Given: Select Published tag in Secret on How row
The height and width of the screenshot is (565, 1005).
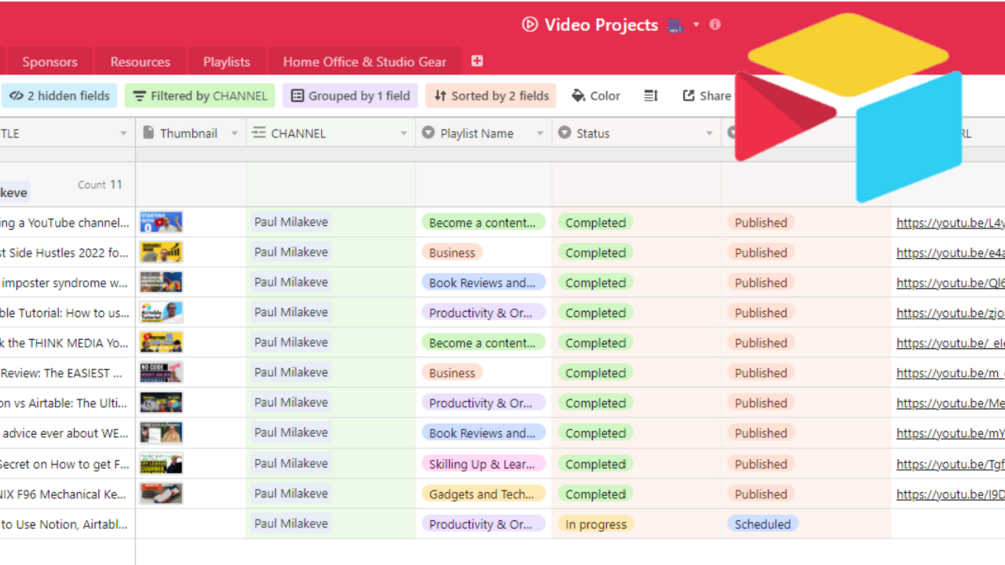Looking at the screenshot, I should click(x=761, y=464).
